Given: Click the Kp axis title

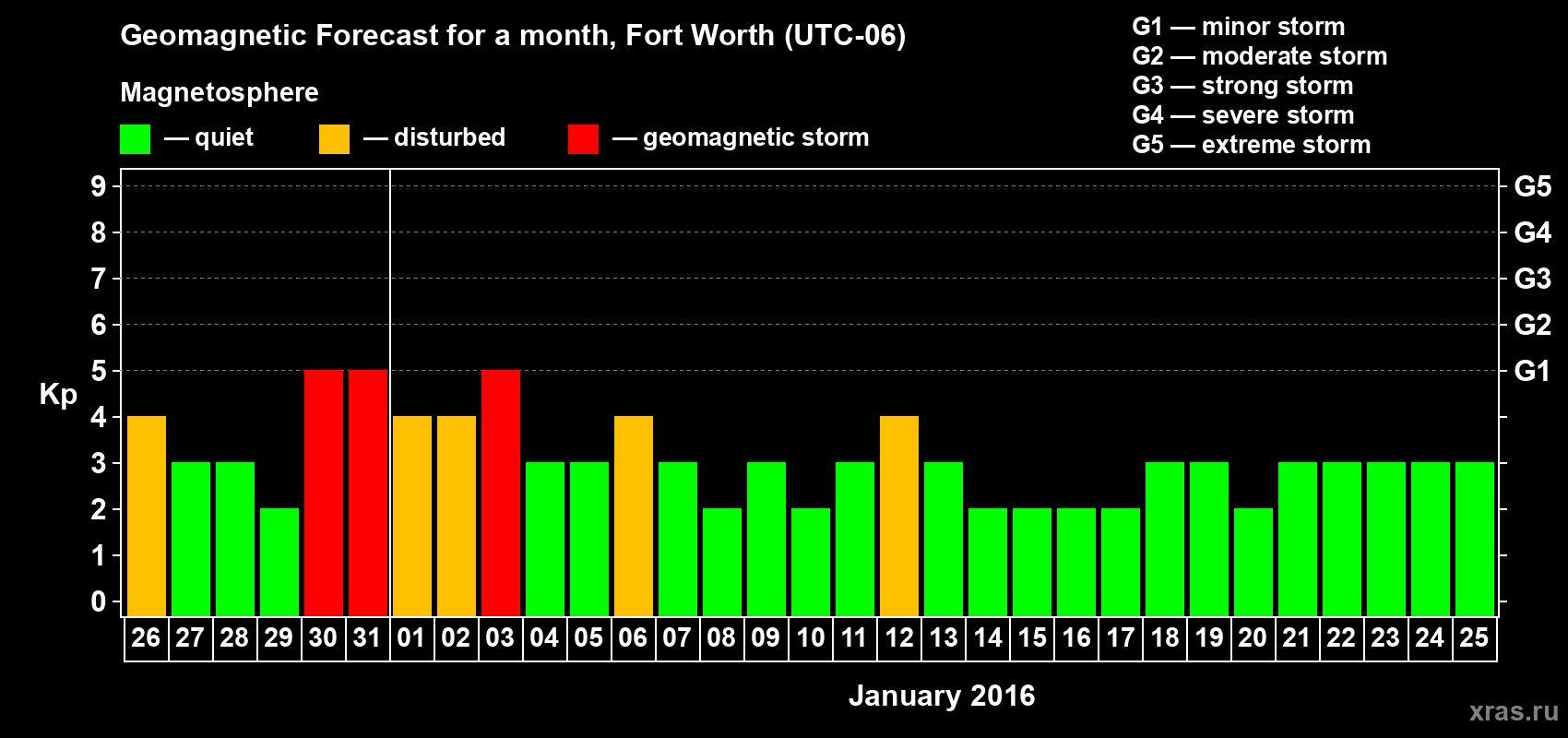Looking at the screenshot, I should [58, 395].
